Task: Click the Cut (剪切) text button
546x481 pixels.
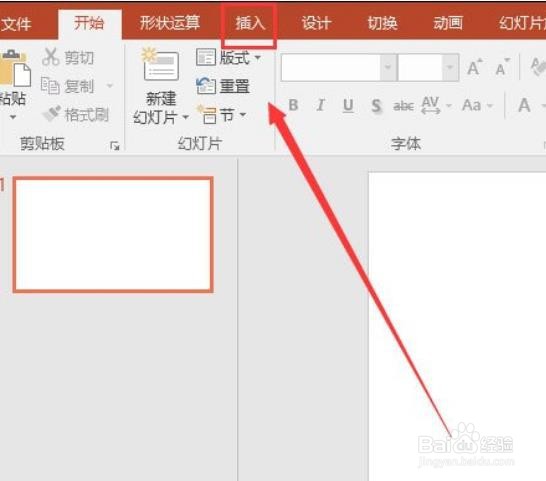Action: pos(79,57)
